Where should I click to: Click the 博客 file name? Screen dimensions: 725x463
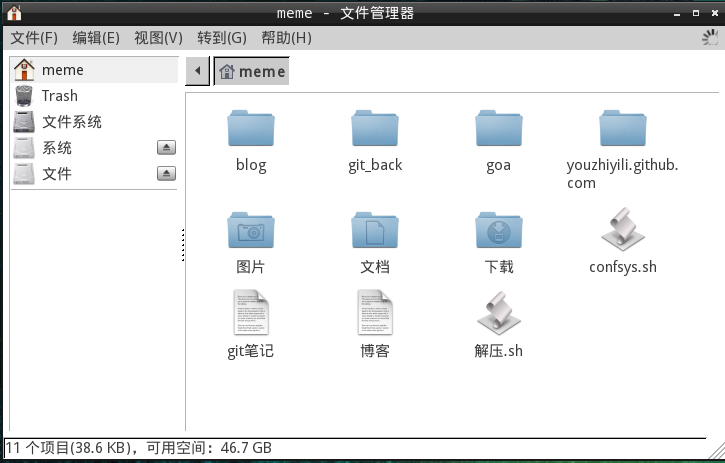point(375,351)
